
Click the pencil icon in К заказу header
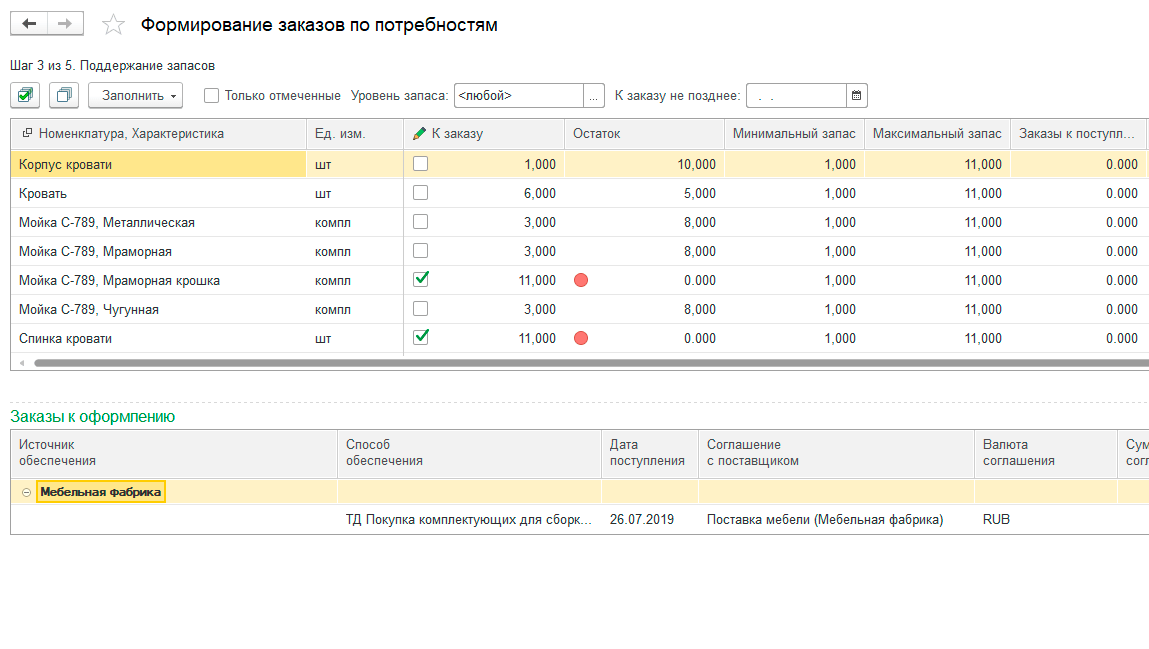point(419,133)
